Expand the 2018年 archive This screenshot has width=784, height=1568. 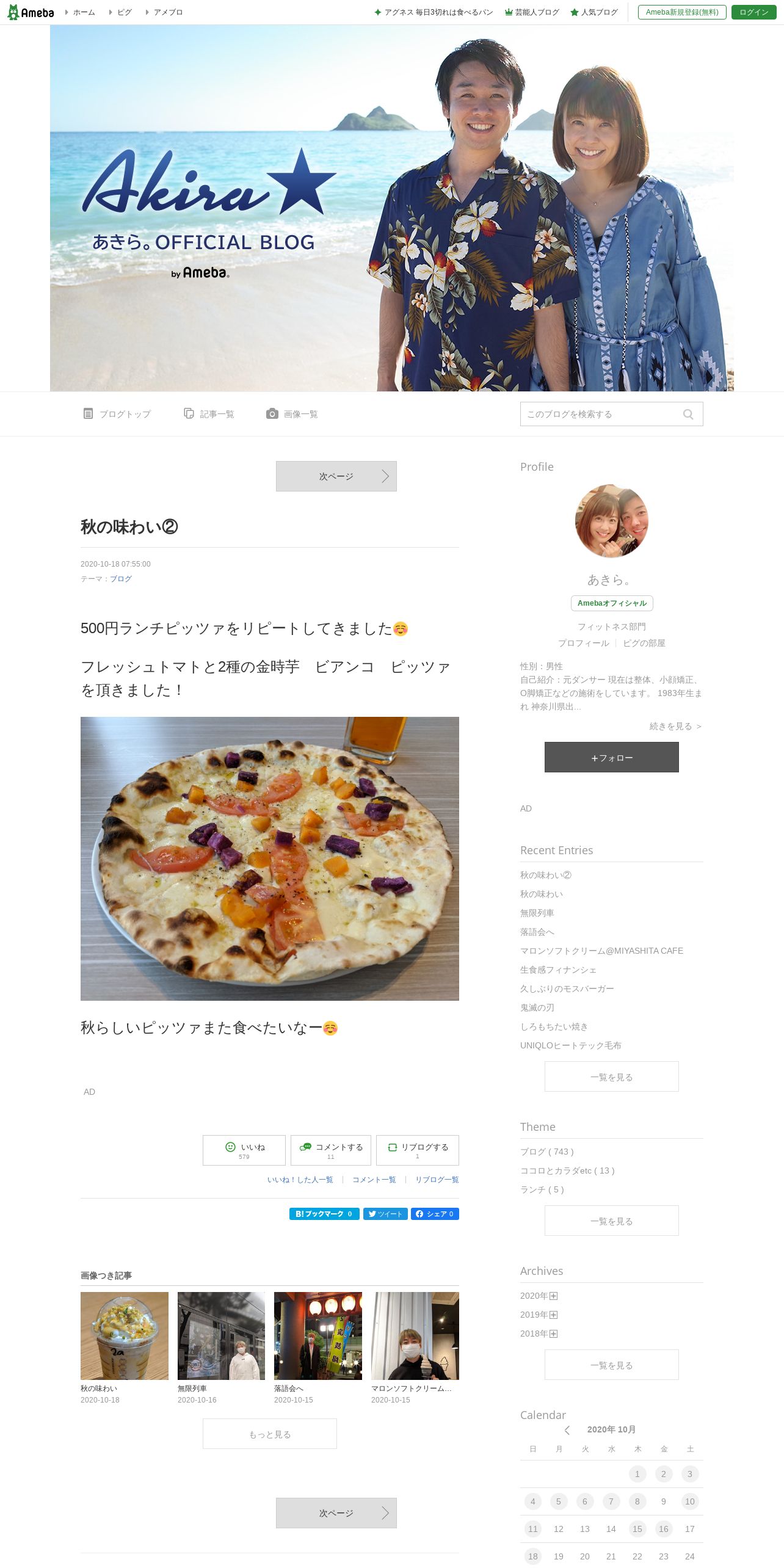553,1334
